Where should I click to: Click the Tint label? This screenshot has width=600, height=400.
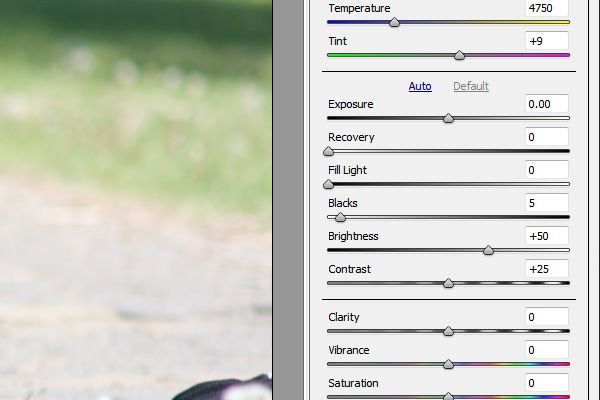(338, 41)
